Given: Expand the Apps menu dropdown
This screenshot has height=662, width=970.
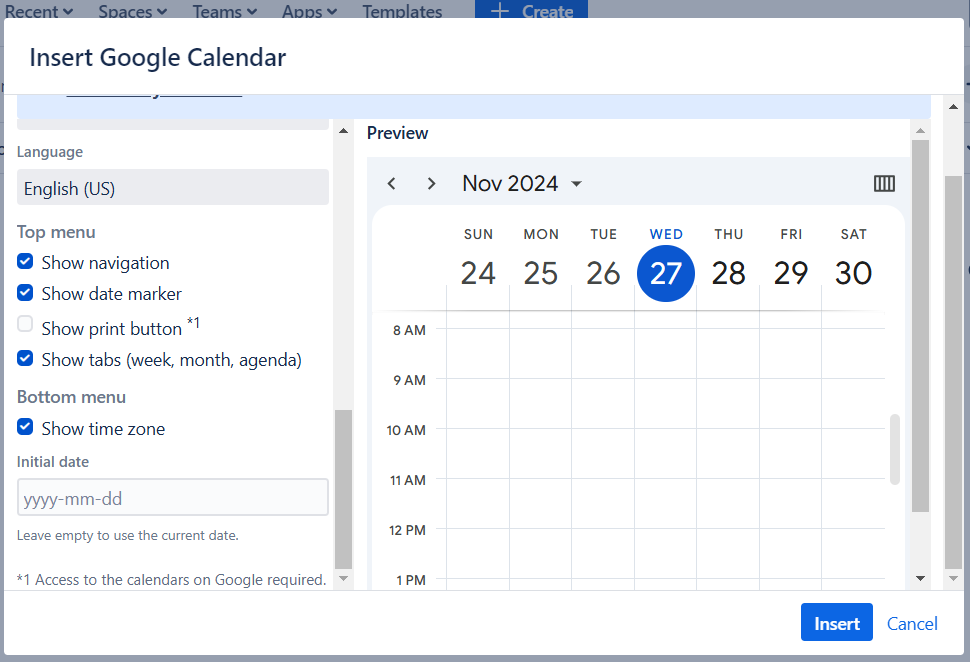Looking at the screenshot, I should coord(309,11).
